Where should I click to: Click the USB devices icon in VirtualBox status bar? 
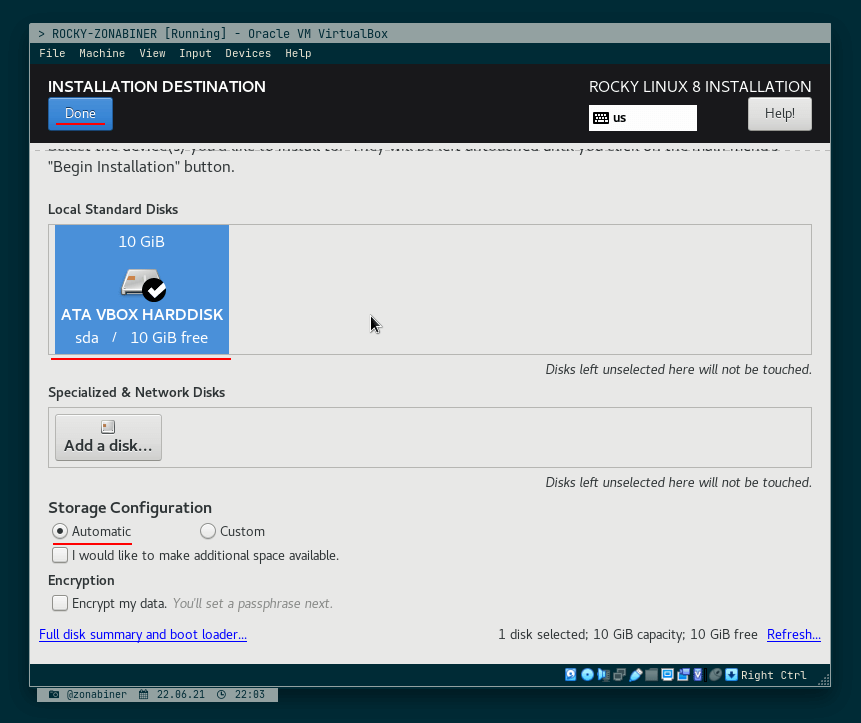pos(635,675)
